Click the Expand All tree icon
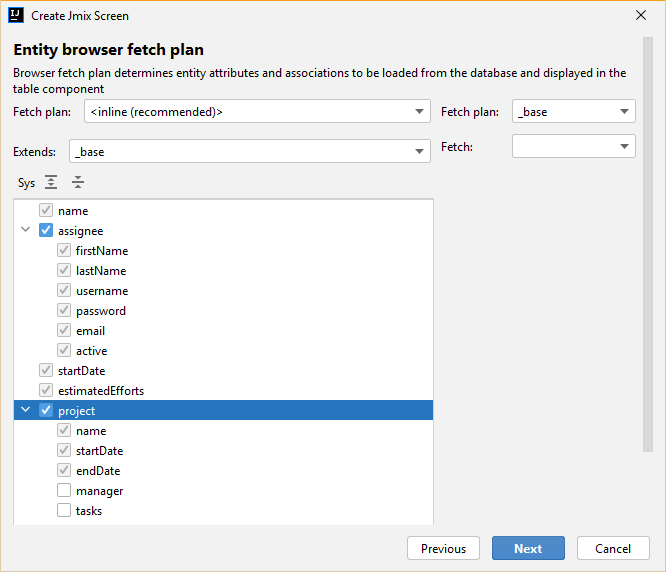Image resolution: width=666 pixels, height=572 pixels. tap(51, 182)
